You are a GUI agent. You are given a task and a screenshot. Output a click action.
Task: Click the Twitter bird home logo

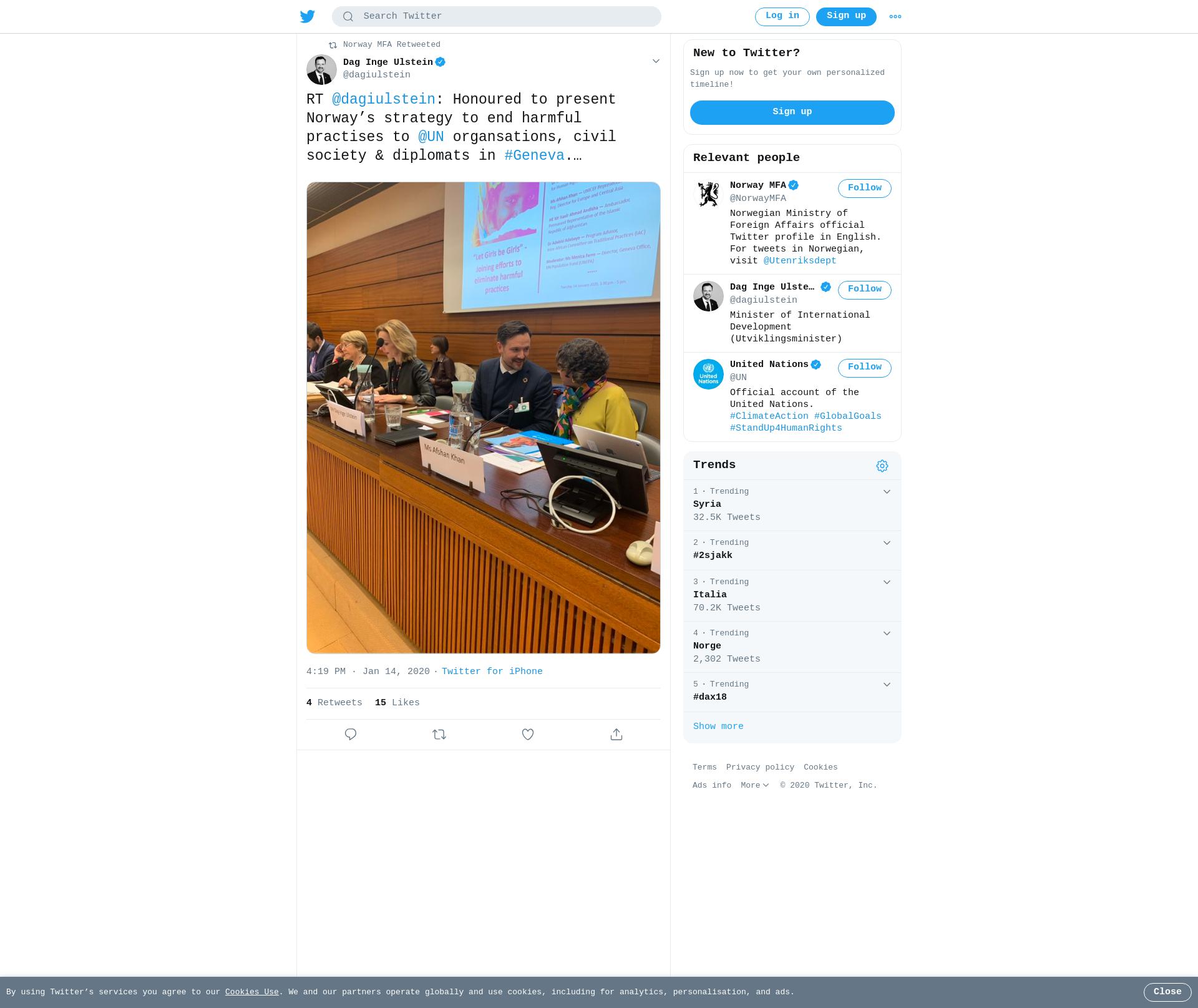click(x=307, y=16)
